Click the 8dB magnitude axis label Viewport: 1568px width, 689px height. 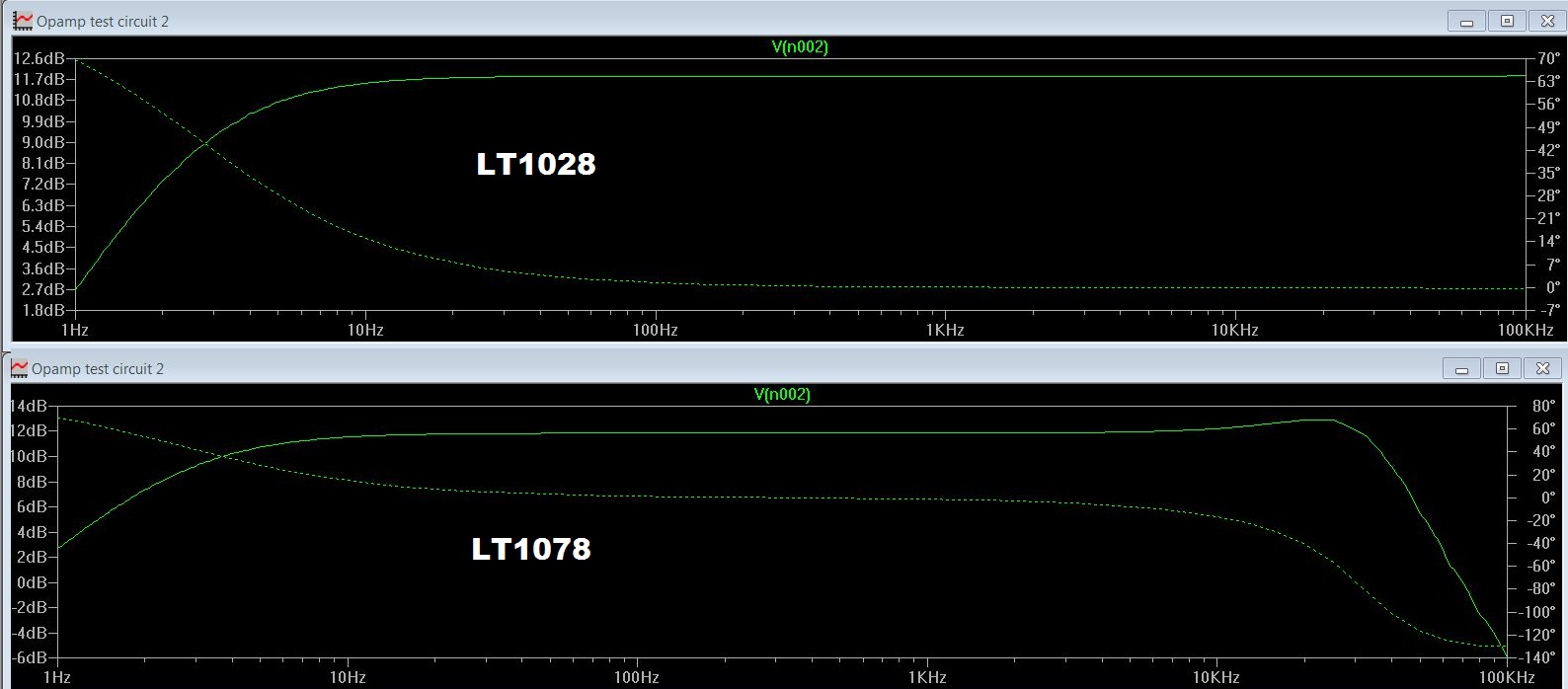tap(33, 482)
